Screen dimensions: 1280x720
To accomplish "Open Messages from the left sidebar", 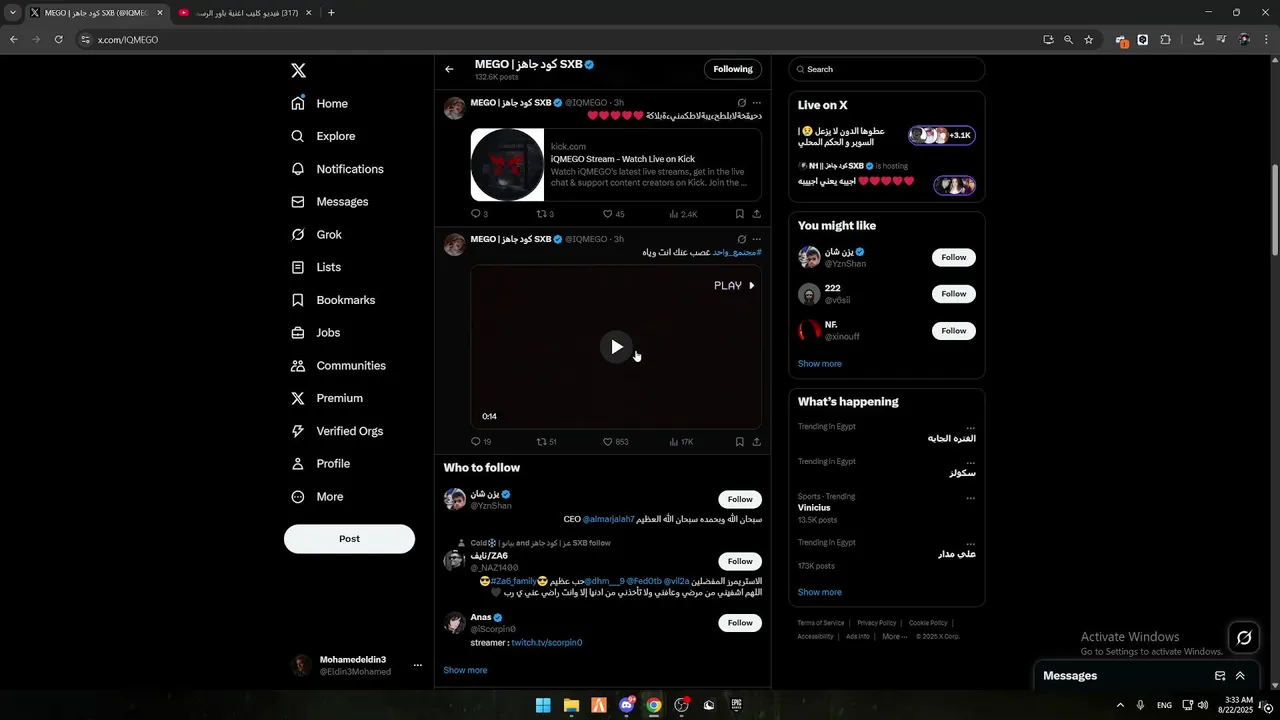I will pos(330,202).
